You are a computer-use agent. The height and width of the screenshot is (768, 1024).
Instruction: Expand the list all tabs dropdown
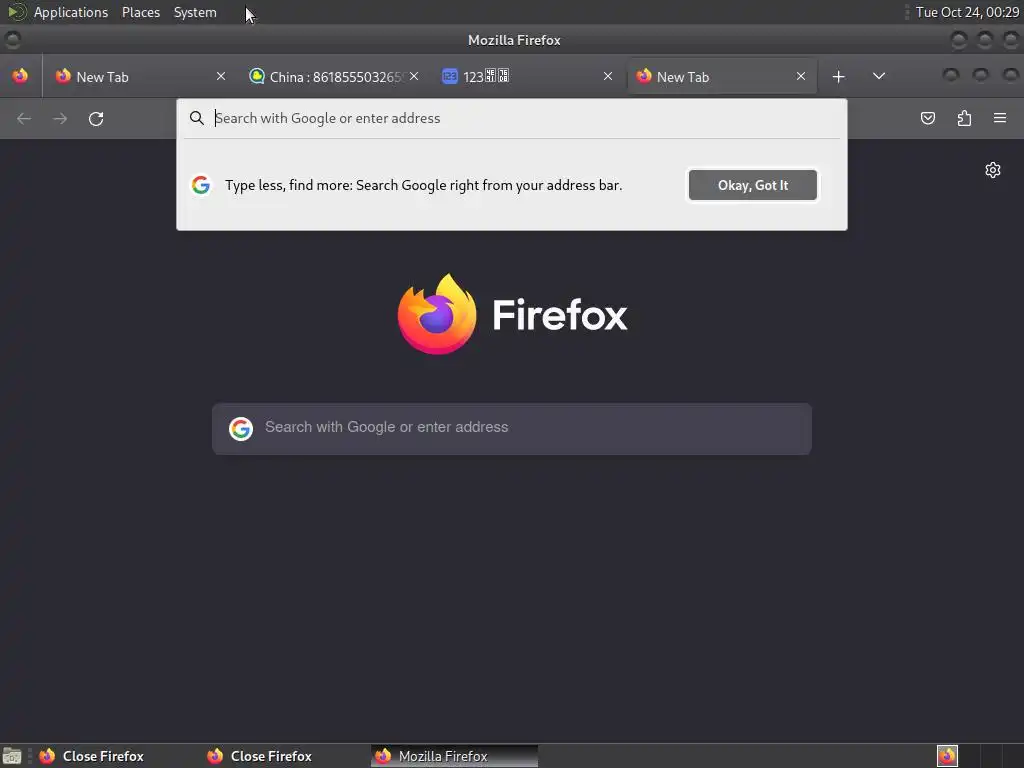[879, 76]
